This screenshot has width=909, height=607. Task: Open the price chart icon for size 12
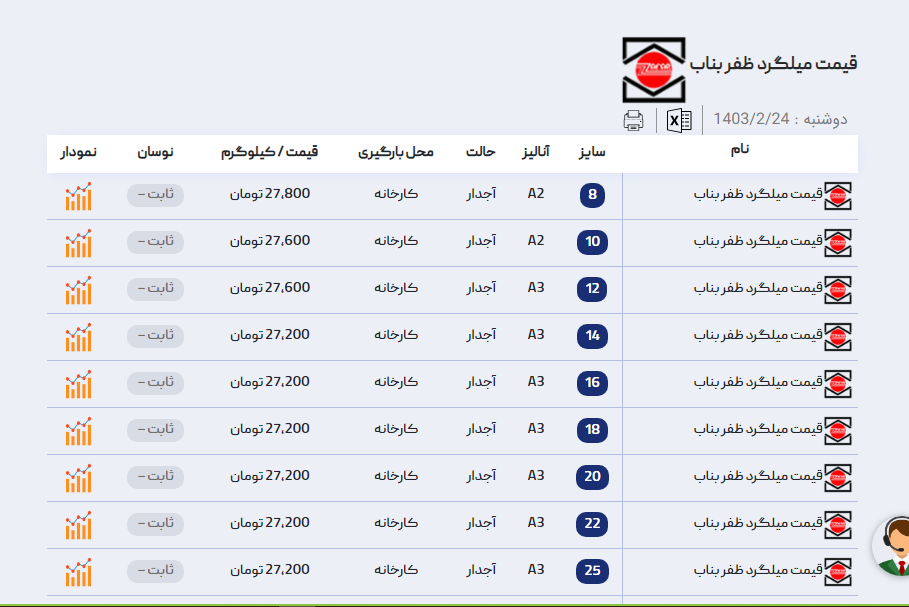[x=78, y=290]
